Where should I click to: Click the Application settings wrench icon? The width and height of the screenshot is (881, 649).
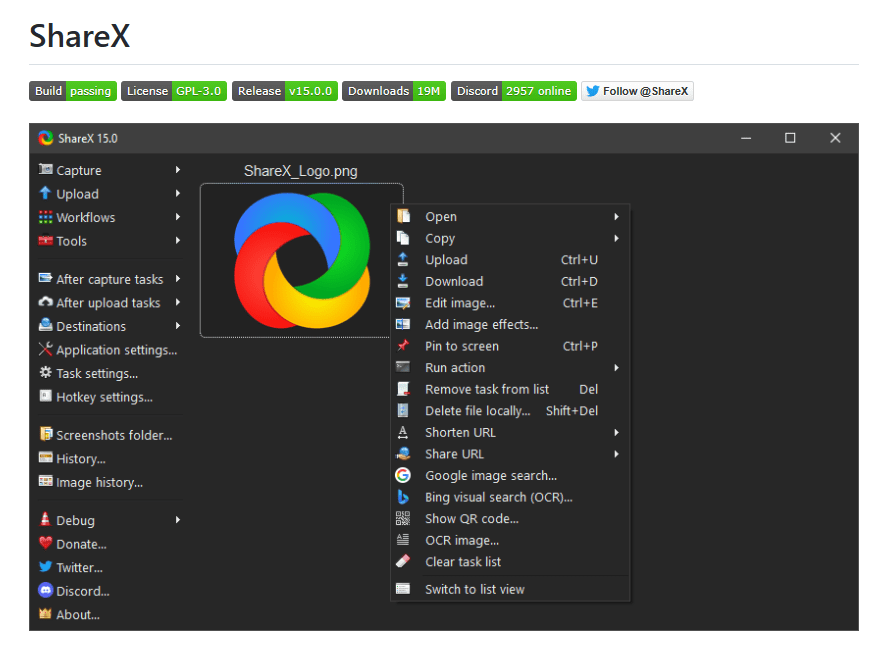46,349
